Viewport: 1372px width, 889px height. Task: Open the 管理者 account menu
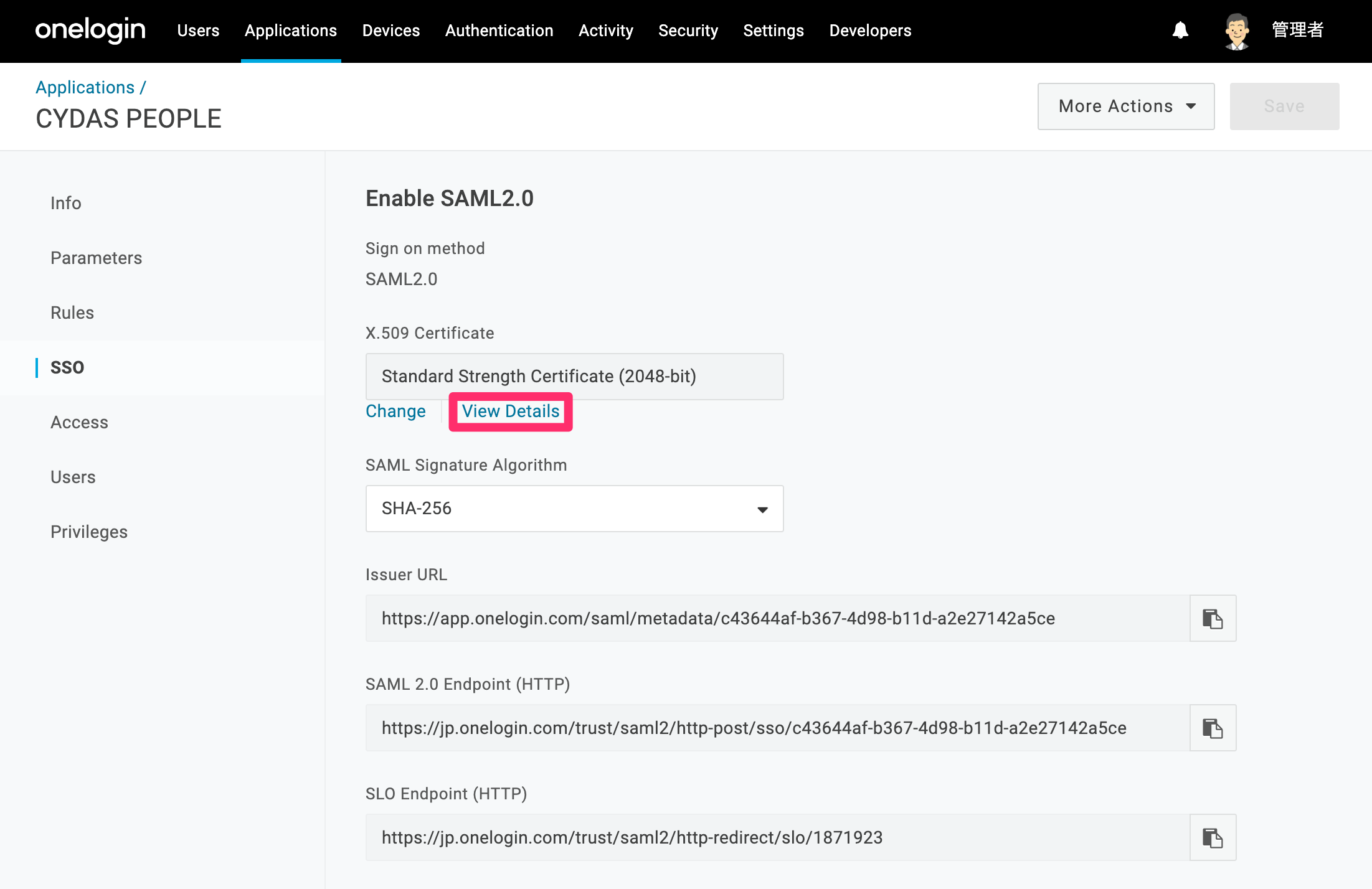1297,30
